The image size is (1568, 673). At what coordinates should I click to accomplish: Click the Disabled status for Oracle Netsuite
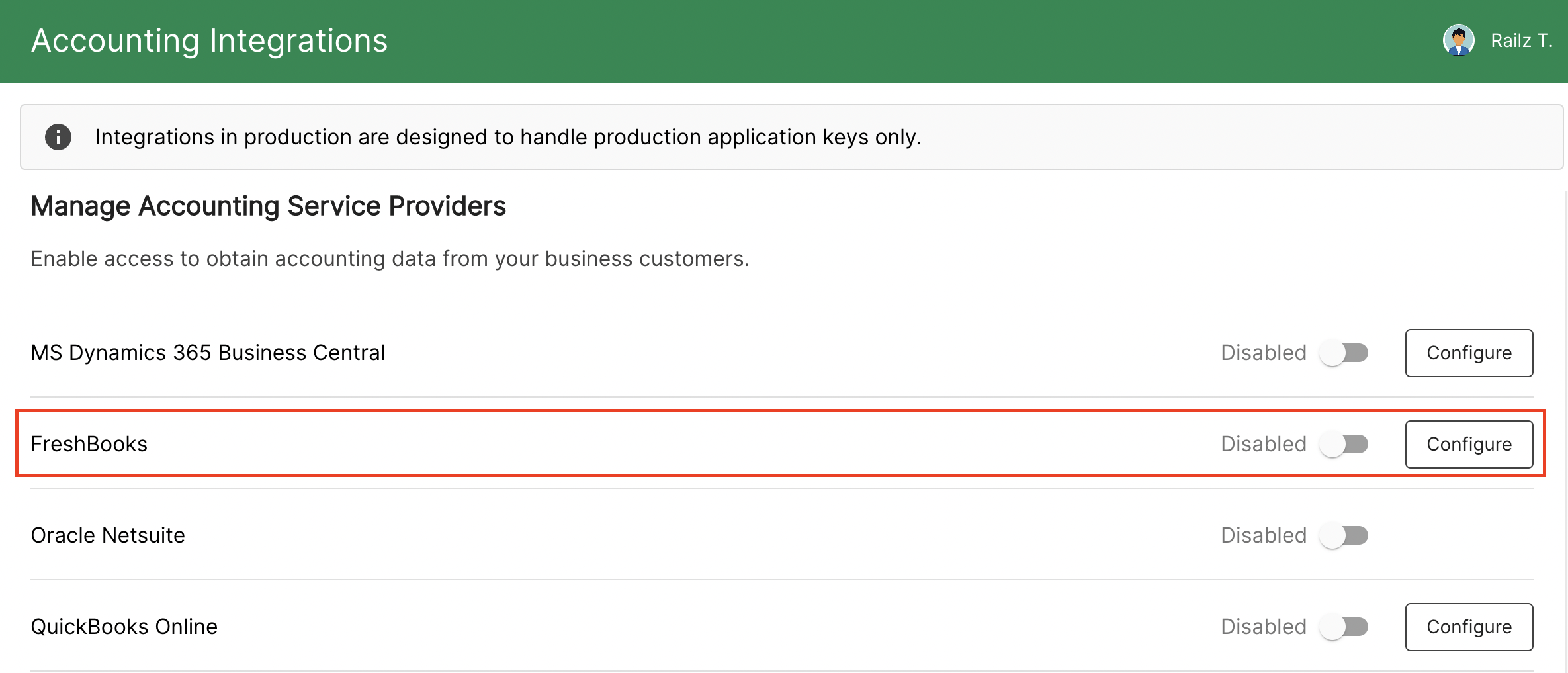1264,535
